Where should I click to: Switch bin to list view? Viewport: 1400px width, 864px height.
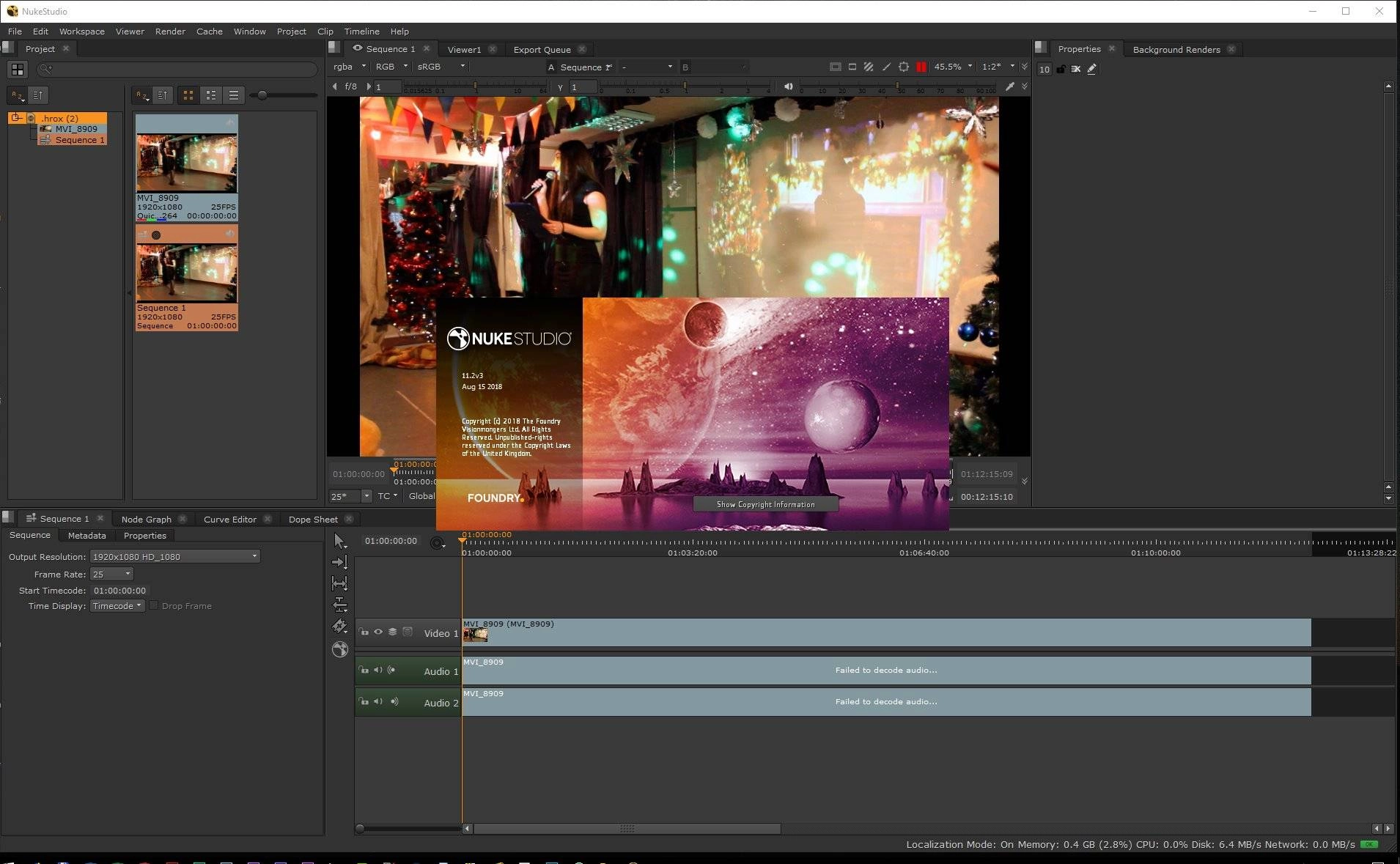[x=234, y=95]
